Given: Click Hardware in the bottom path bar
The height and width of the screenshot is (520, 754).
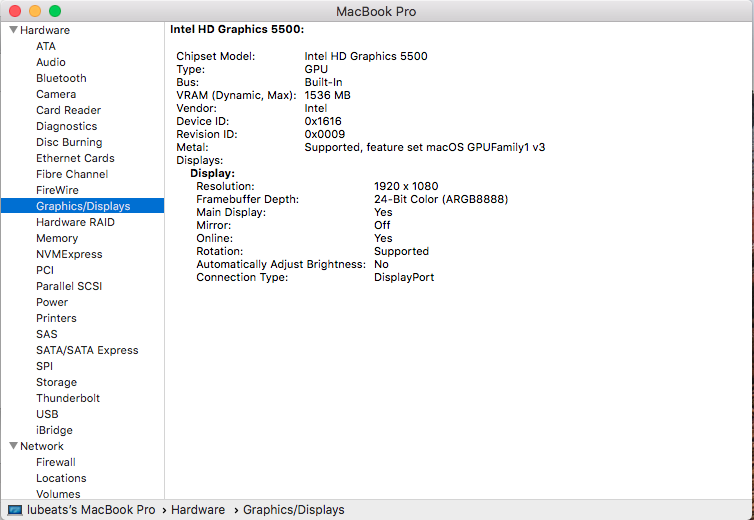Looking at the screenshot, I should click(197, 510).
